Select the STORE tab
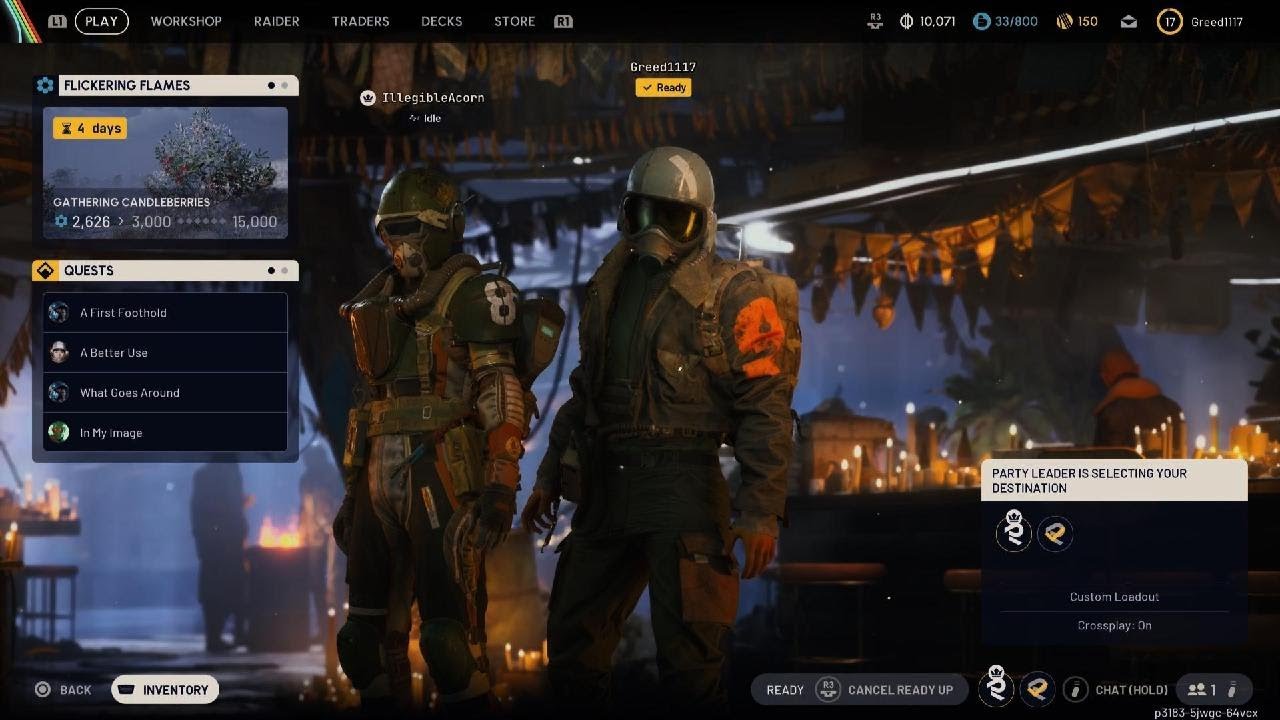This screenshot has width=1280, height=720. pos(514,21)
